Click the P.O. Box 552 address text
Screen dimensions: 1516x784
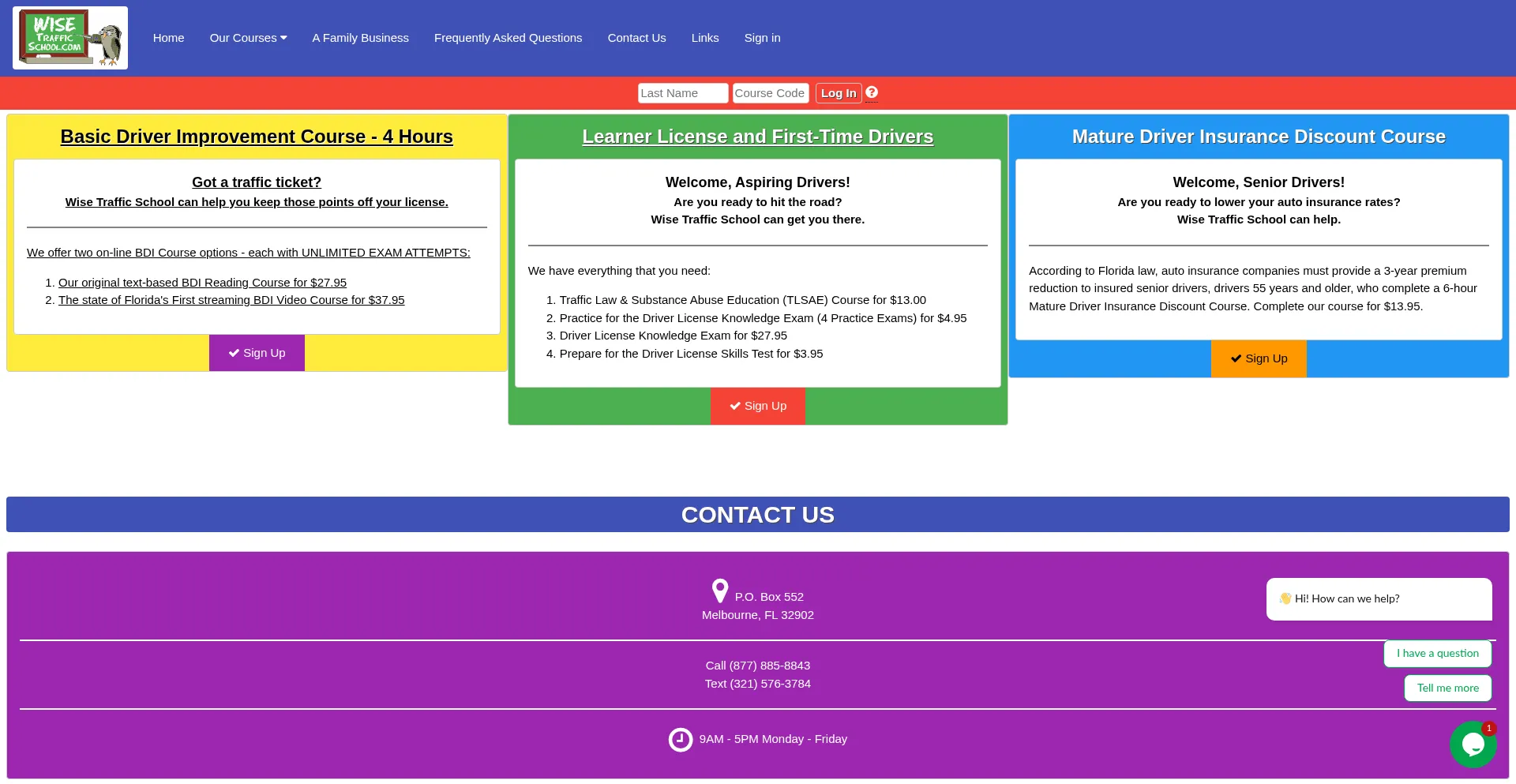769,597
